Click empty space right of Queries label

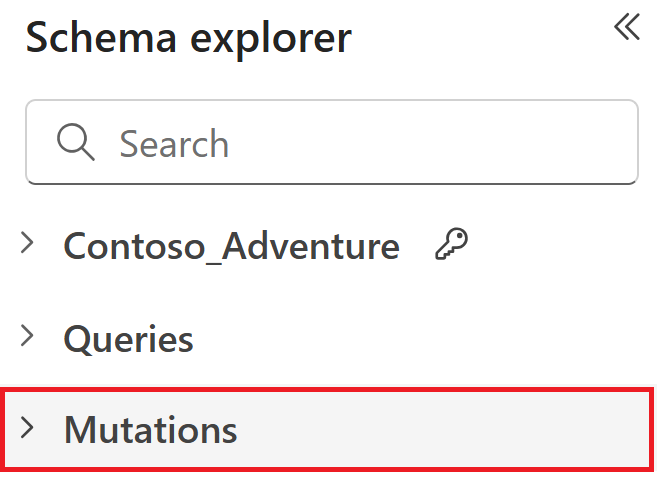[x=420, y=339]
